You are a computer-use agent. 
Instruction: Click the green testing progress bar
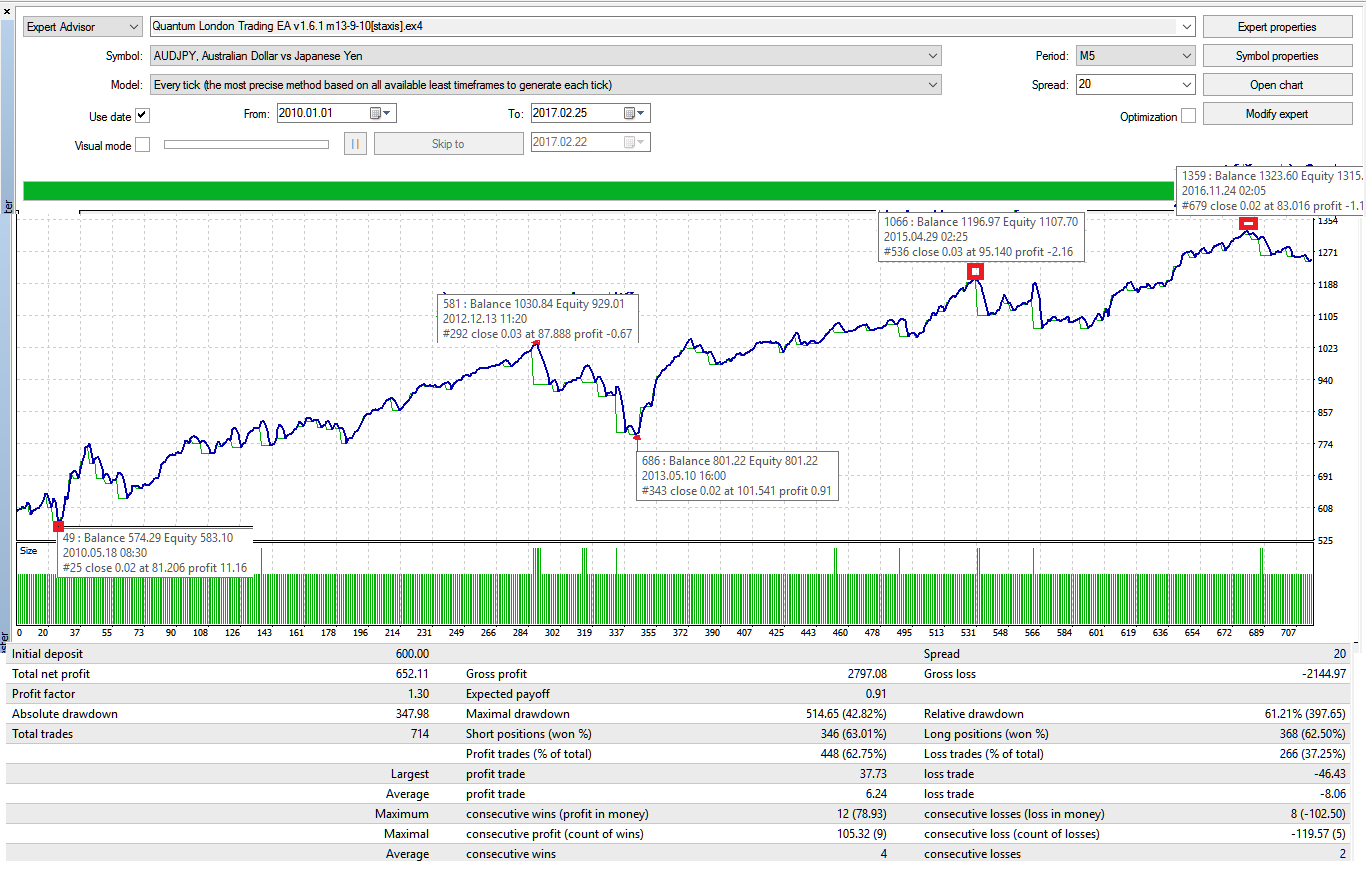598,191
